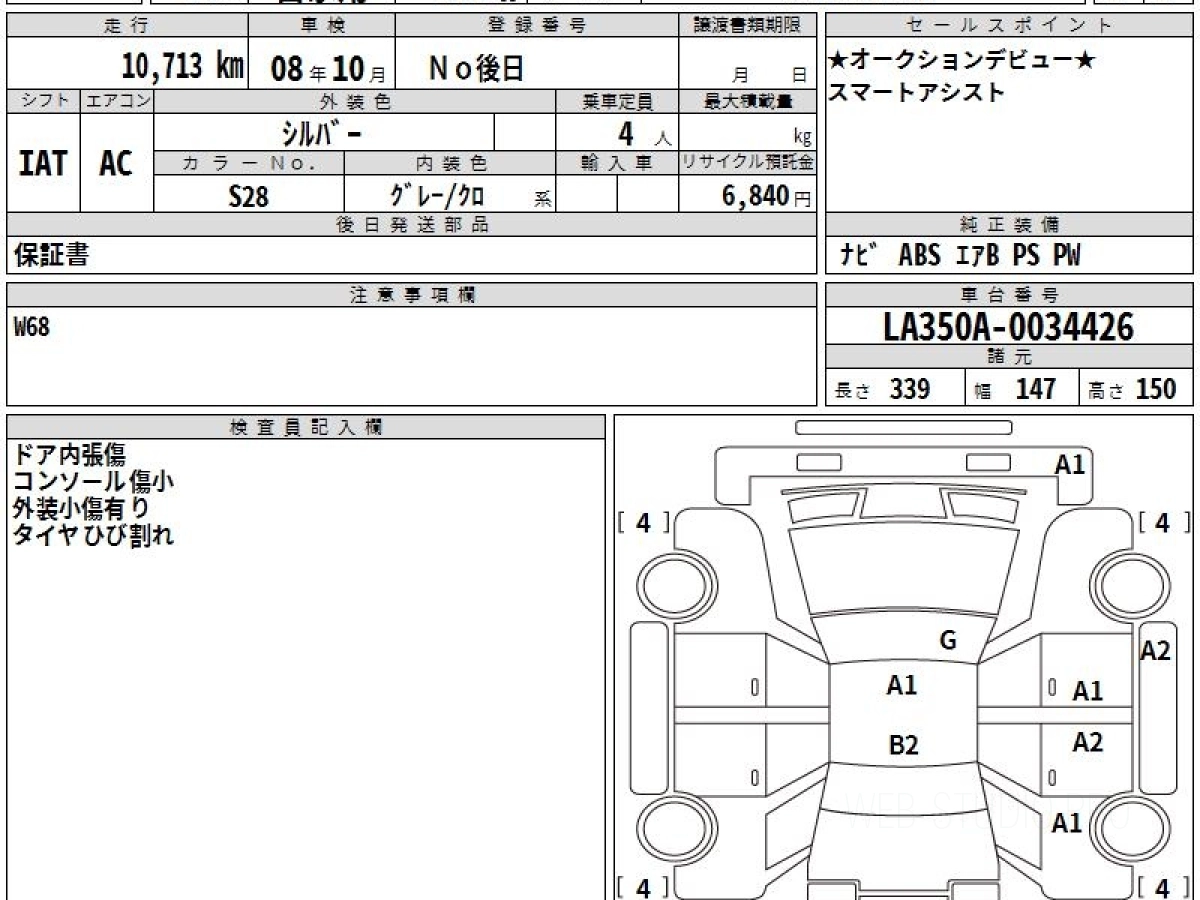Click the カラーNo. header
This screenshot has width=1200, height=900.
pyautogui.click(x=249, y=162)
